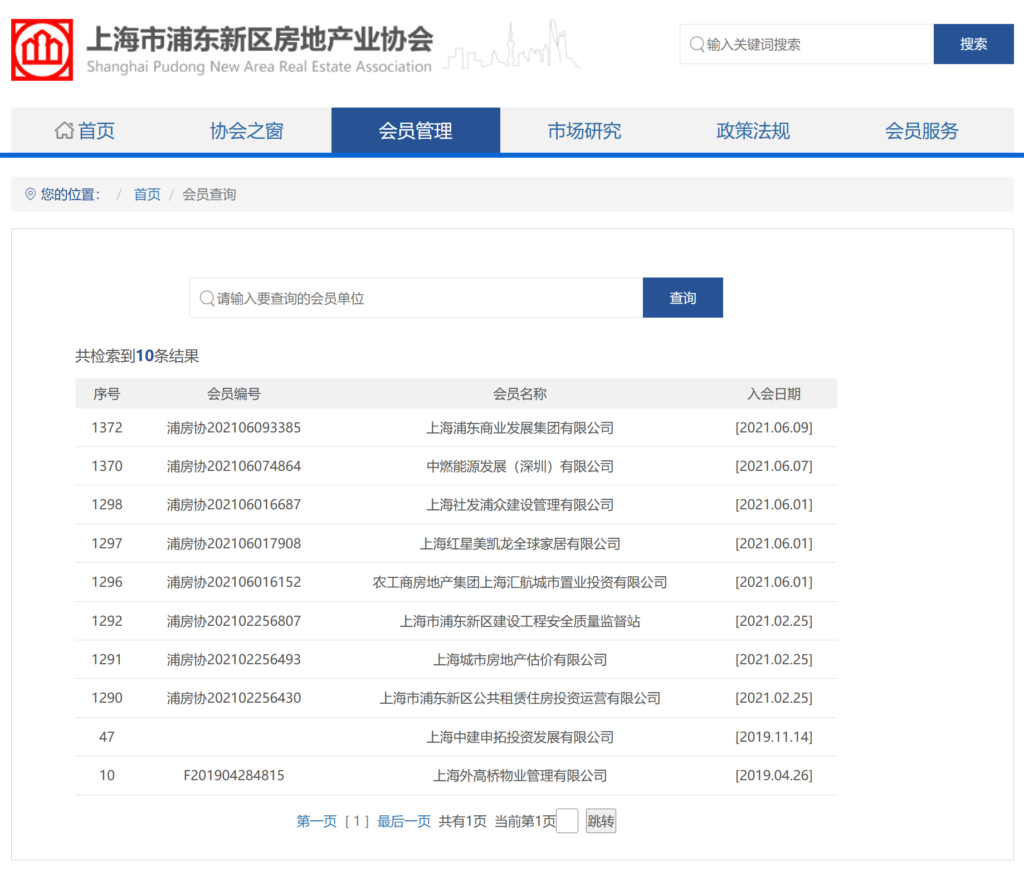Click the location pin icon in breadcrumb
This screenshot has width=1024, height=871.
[30, 194]
